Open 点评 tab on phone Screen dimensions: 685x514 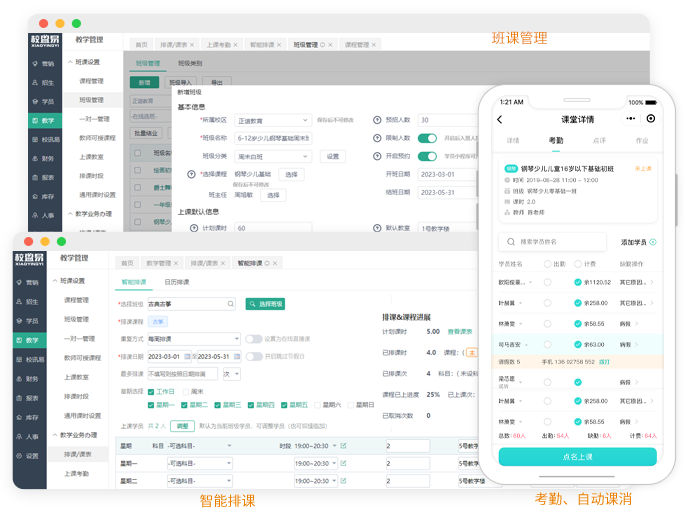coord(599,140)
